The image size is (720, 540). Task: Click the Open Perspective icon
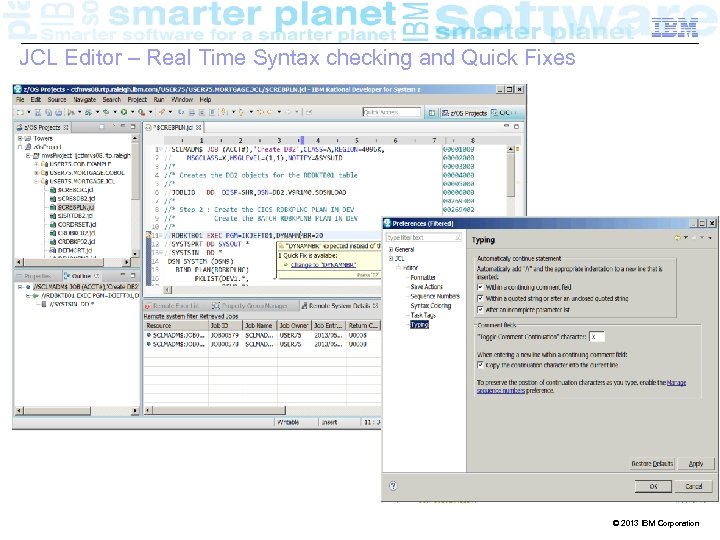pyautogui.click(x=432, y=112)
